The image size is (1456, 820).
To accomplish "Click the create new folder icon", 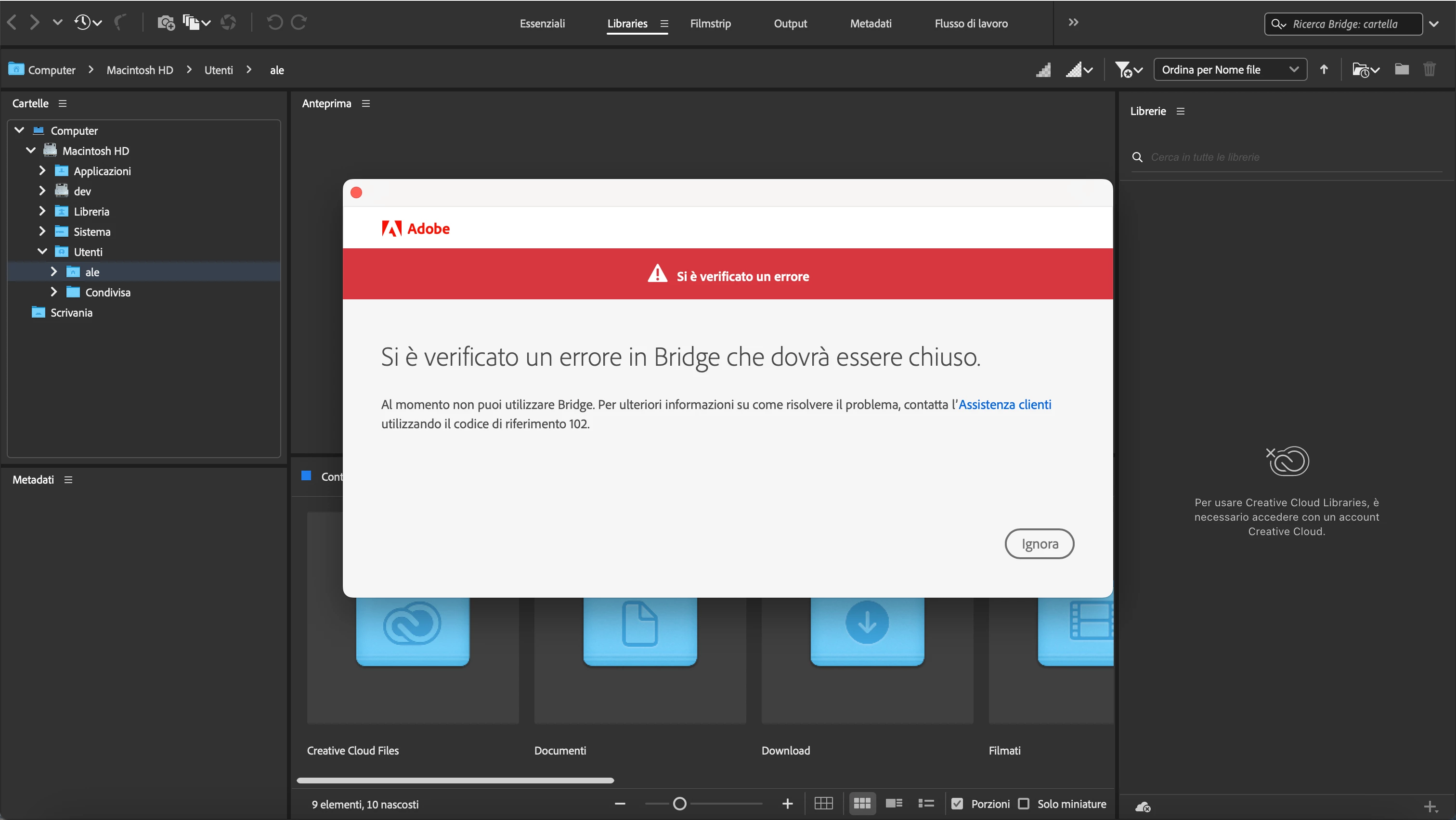I will [x=1401, y=69].
